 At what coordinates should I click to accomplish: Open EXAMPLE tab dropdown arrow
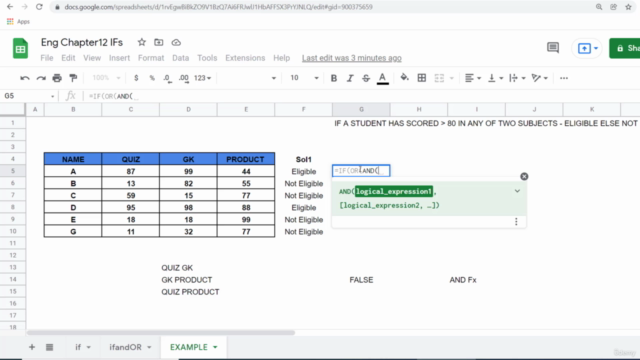[215, 347]
